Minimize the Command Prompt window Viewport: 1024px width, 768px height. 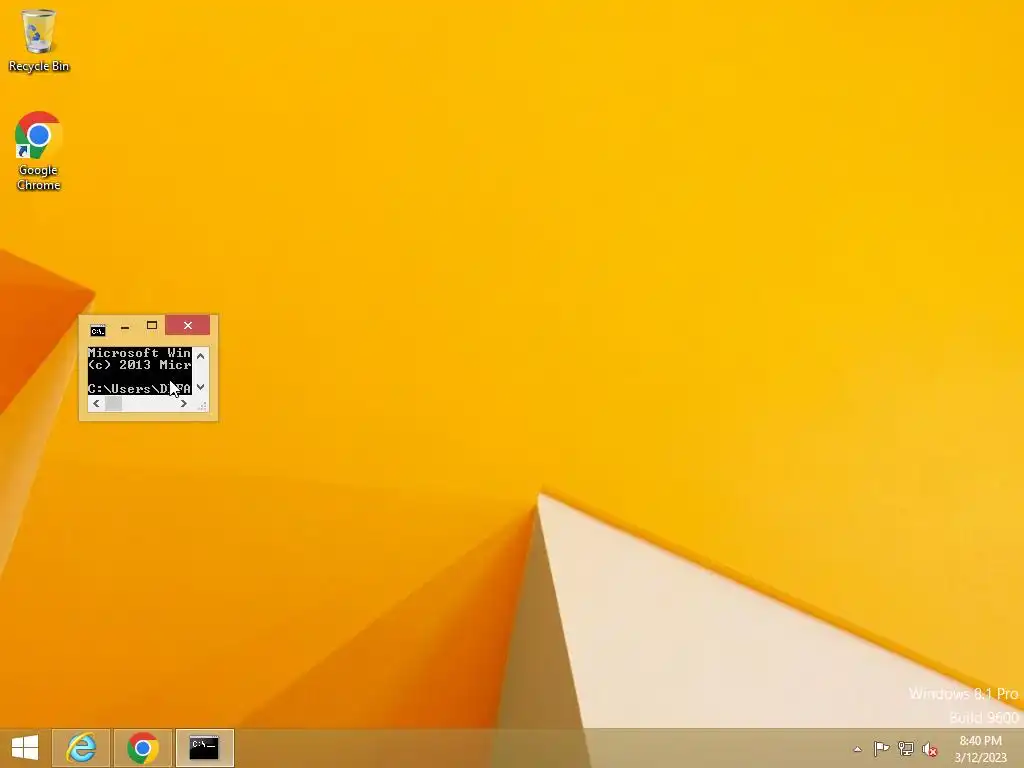coord(125,327)
